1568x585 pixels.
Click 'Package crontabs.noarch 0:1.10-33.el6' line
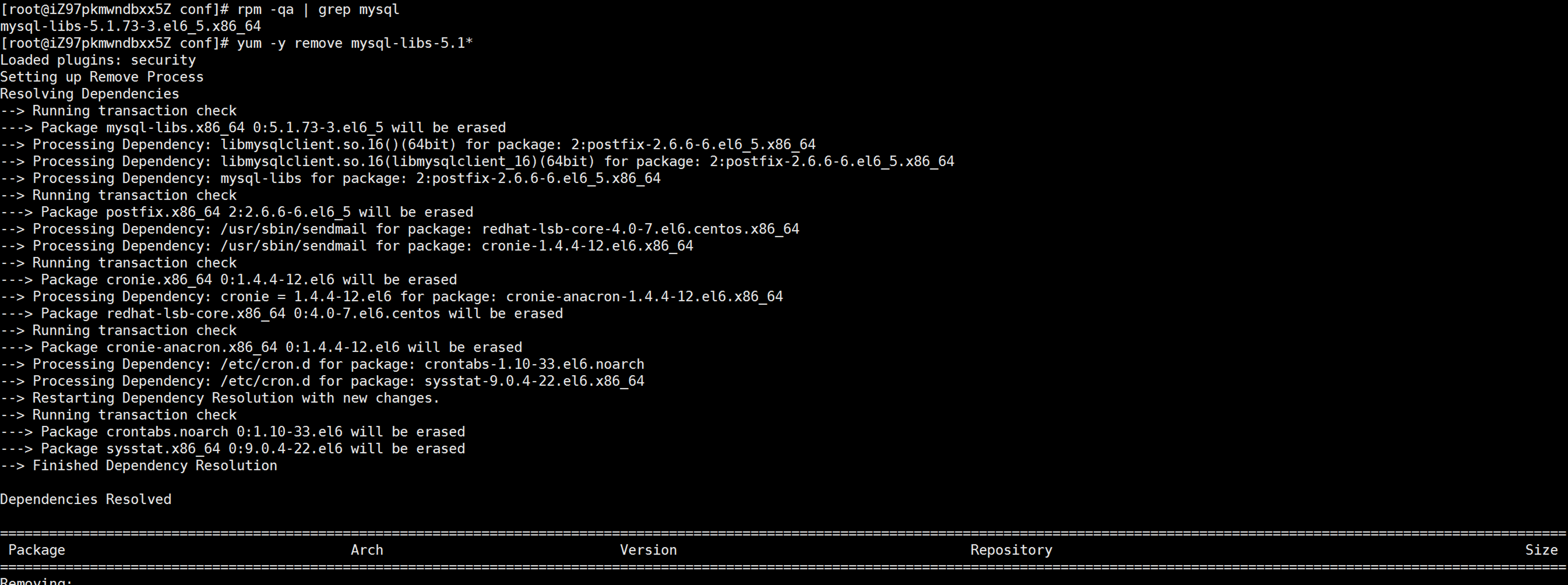[x=232, y=432]
